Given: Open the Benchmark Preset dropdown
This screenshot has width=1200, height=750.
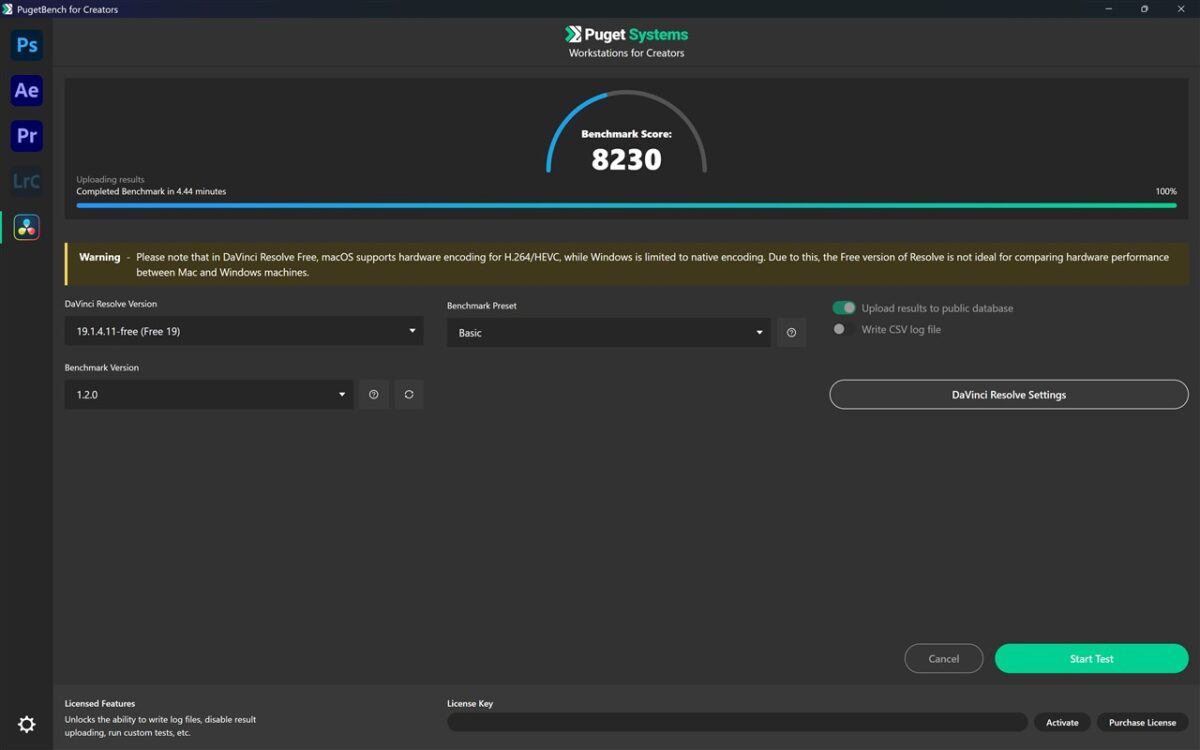Looking at the screenshot, I should (x=608, y=333).
